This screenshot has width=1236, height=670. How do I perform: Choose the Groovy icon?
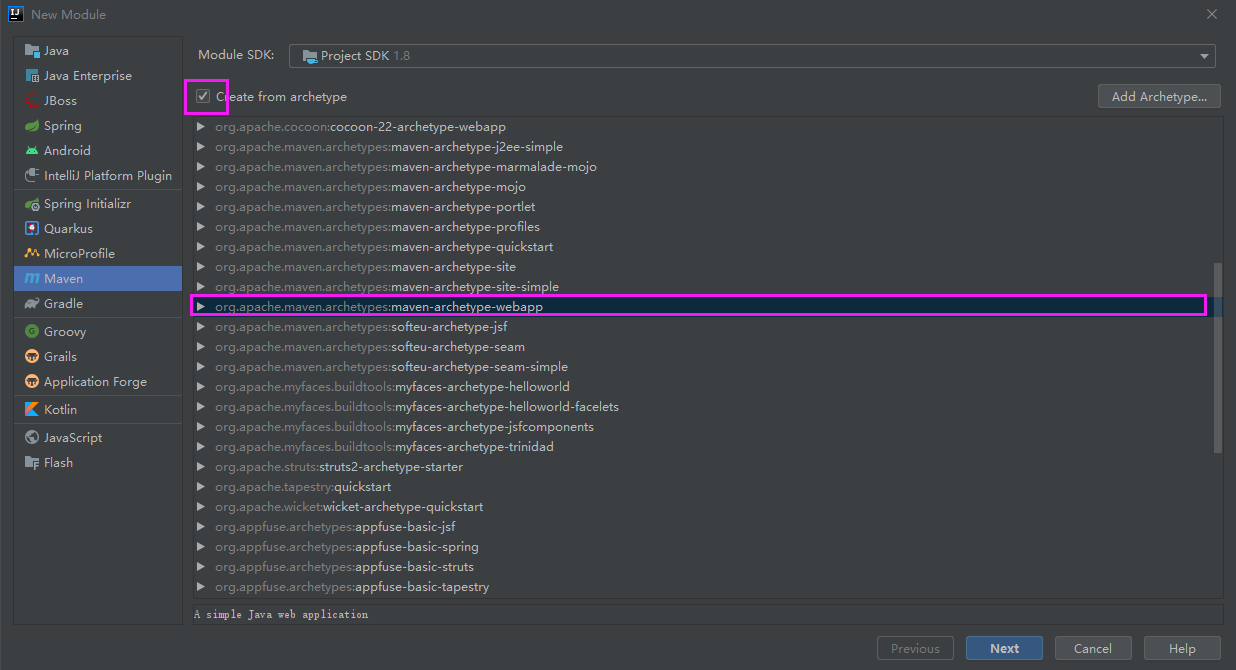click(x=32, y=332)
